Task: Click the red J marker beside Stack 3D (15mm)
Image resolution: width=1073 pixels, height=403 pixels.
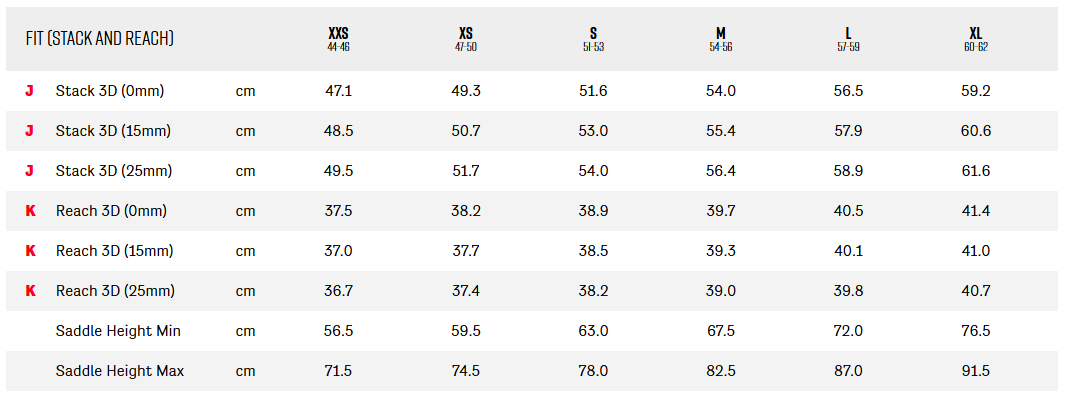Action: tap(30, 131)
